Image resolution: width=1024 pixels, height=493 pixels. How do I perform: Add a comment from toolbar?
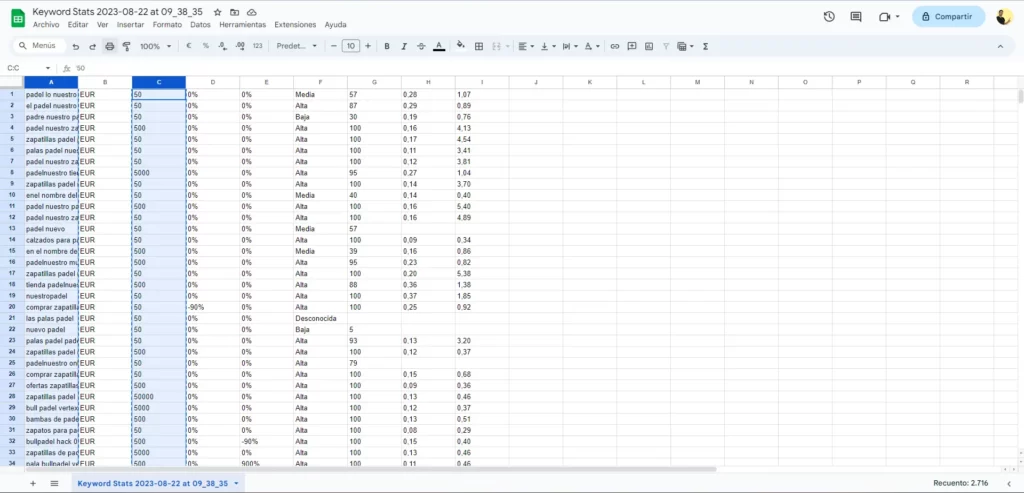[632, 46]
